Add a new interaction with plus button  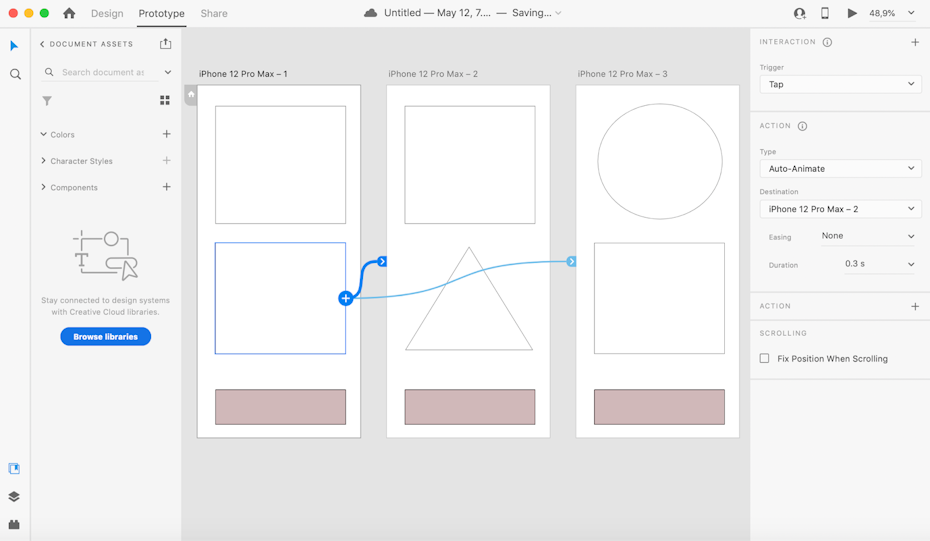pyautogui.click(x=915, y=42)
